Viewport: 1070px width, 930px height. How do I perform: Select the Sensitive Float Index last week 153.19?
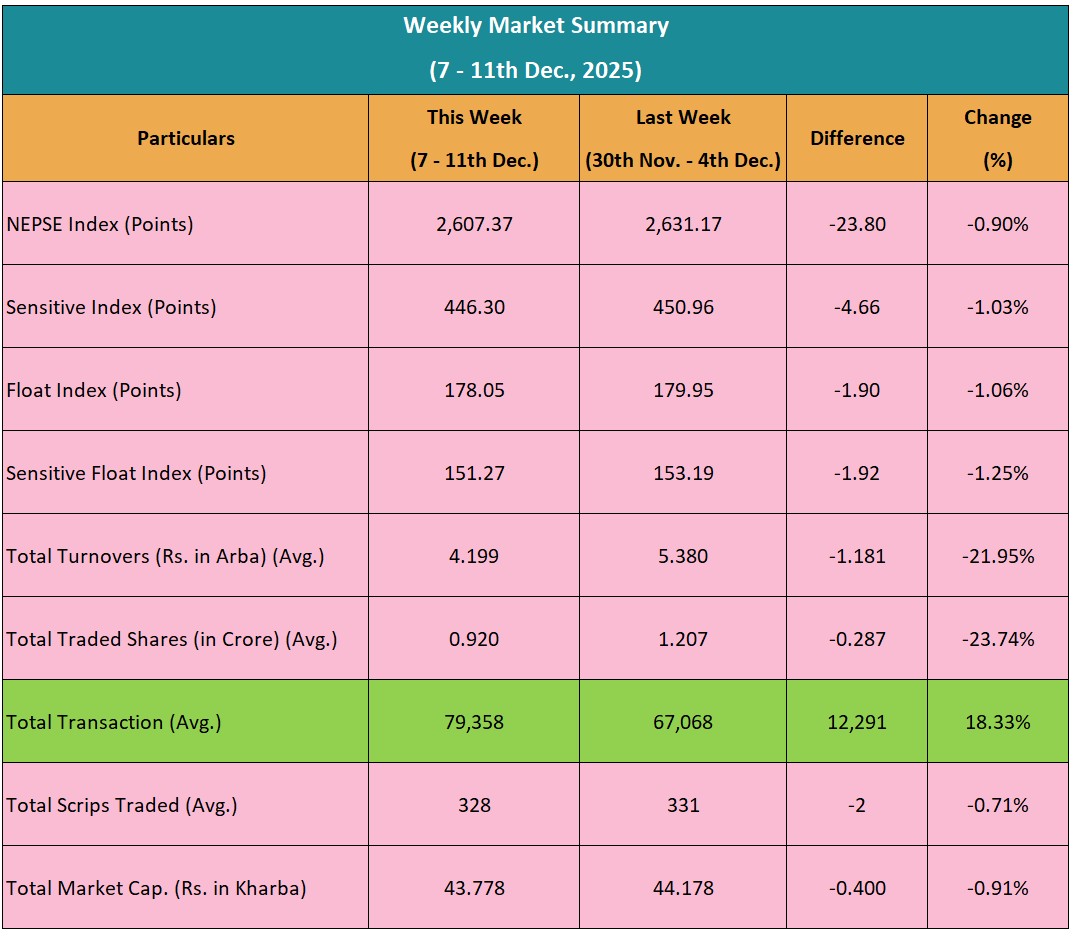pyautogui.click(x=683, y=473)
